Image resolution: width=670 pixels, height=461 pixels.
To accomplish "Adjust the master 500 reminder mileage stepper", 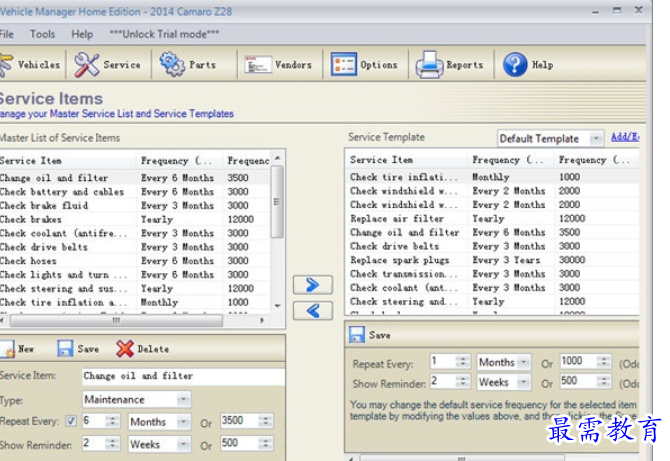I will click(x=265, y=444).
